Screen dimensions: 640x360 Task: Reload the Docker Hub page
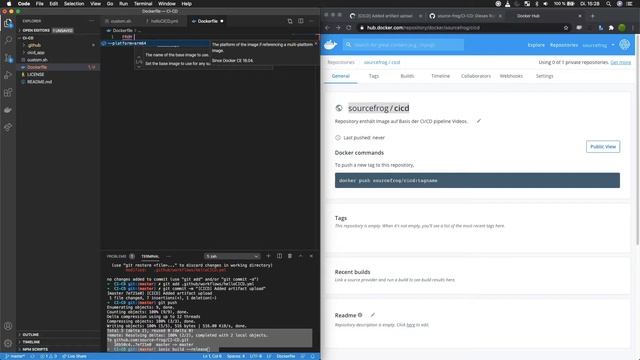(x=349, y=28)
